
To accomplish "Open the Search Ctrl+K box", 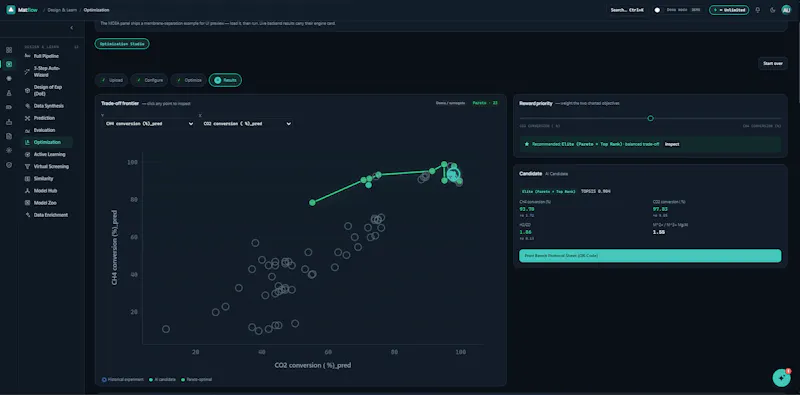I will 627,10.
